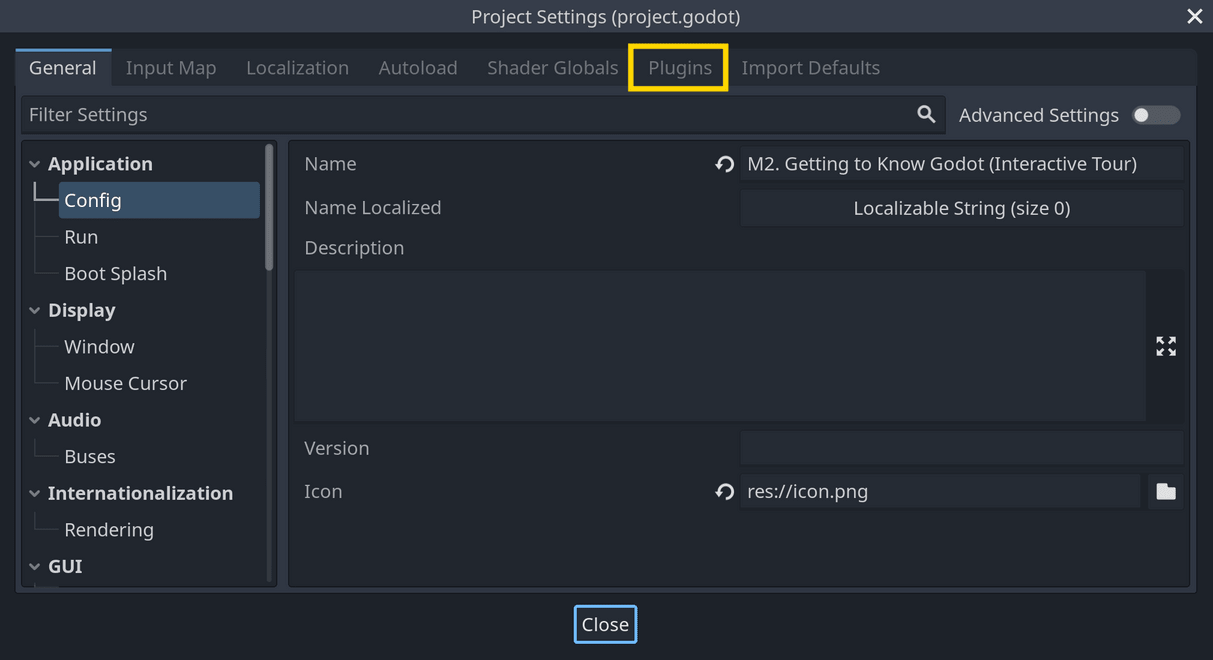Collapse the Internationalization category
The image size is (1213, 660).
pyautogui.click(x=35, y=493)
